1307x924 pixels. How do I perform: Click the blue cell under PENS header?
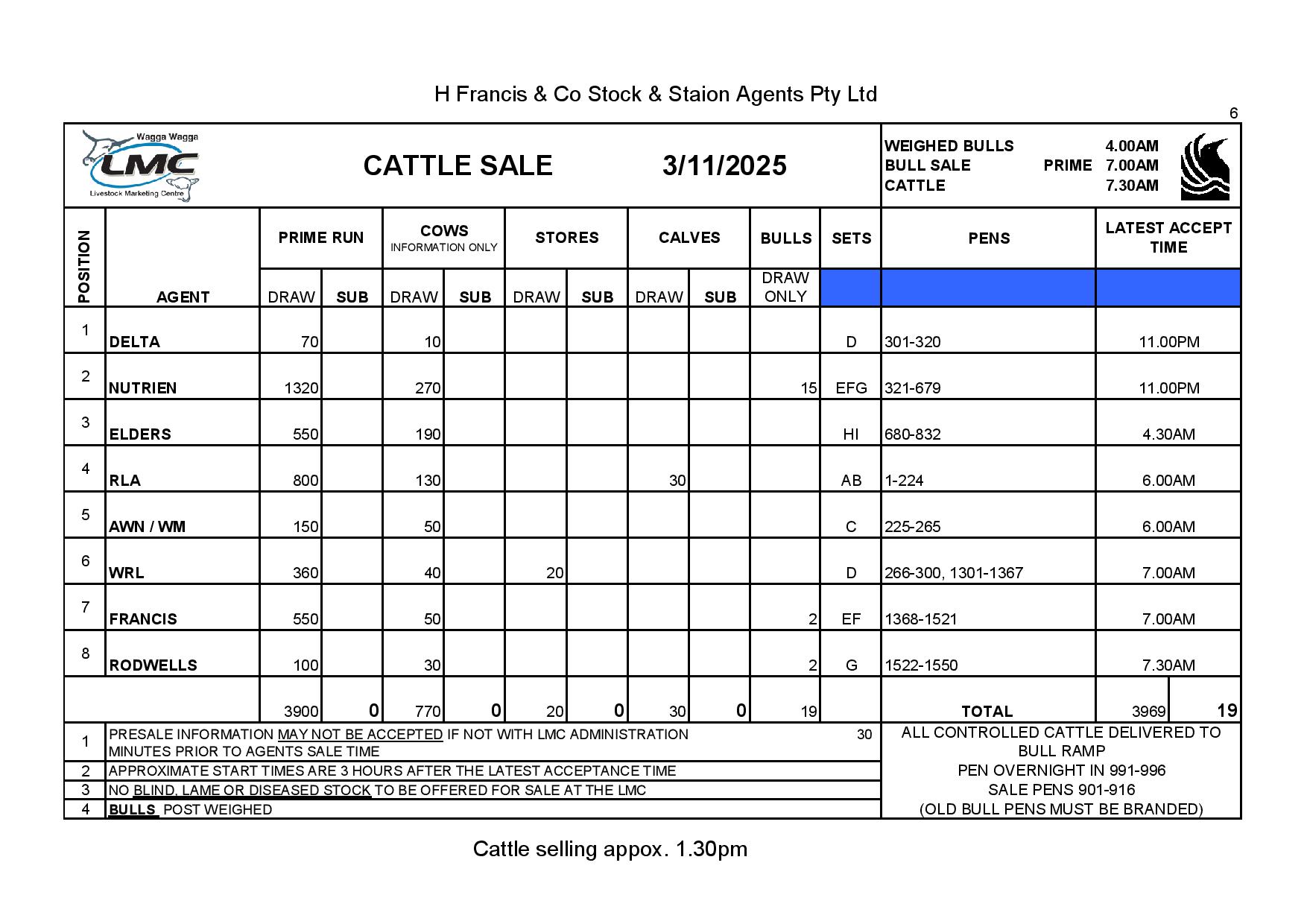point(987,288)
